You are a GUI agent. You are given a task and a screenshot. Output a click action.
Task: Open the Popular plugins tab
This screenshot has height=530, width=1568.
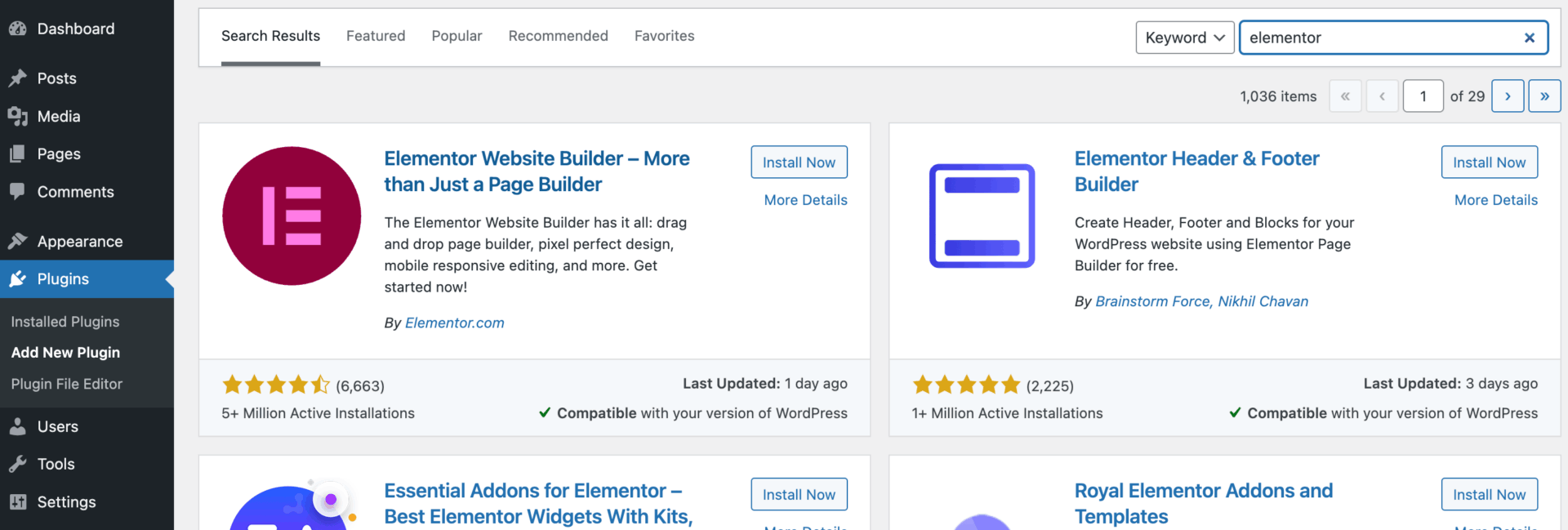pos(457,36)
